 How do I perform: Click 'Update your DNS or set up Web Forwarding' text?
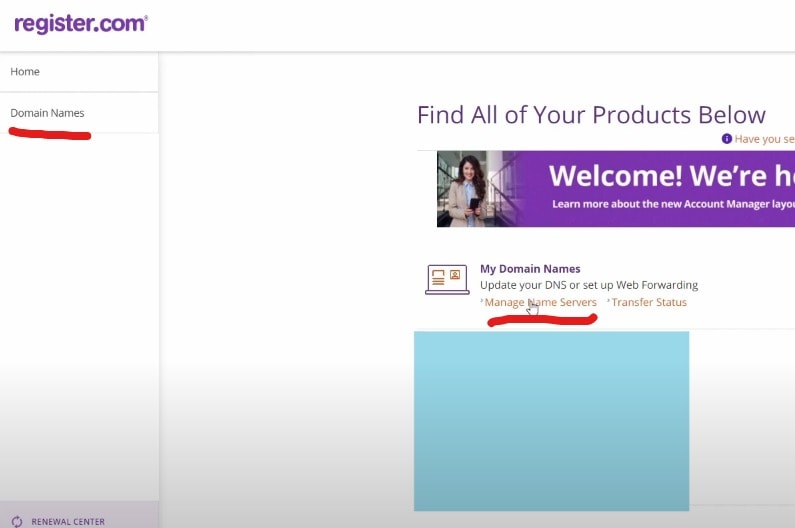(589, 285)
